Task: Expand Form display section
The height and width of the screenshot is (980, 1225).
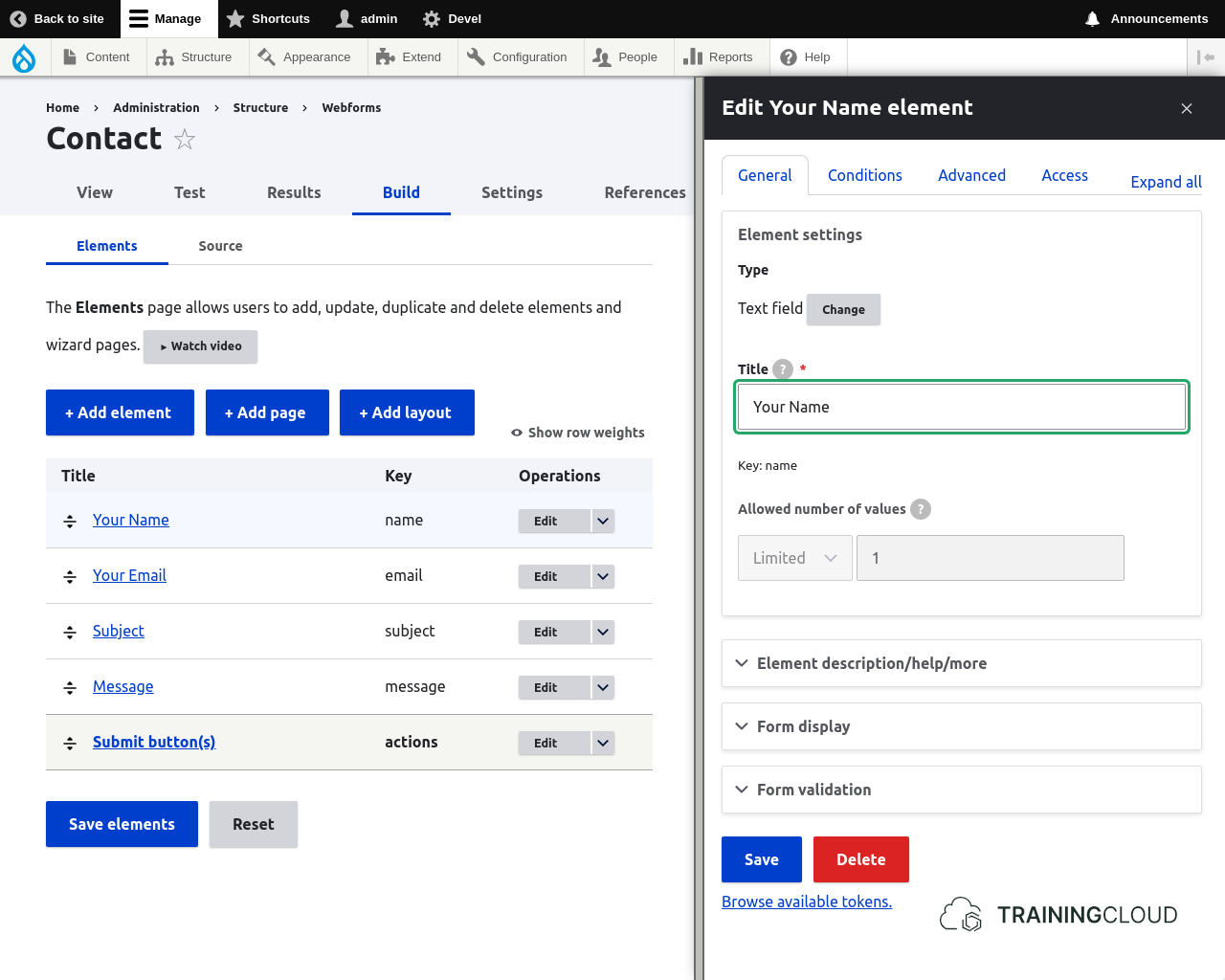Action: coord(962,726)
